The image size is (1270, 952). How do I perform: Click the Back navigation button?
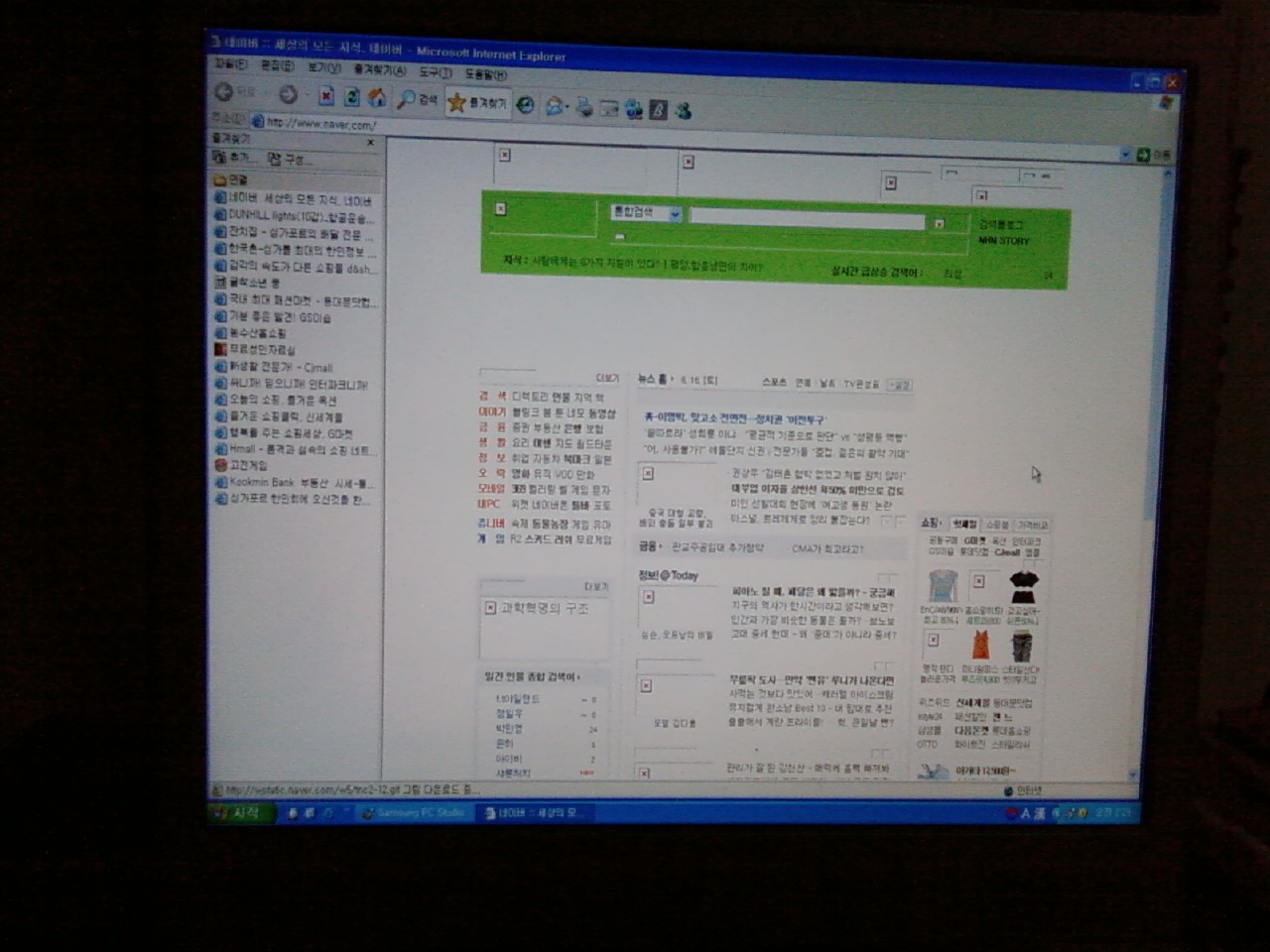coord(236,92)
